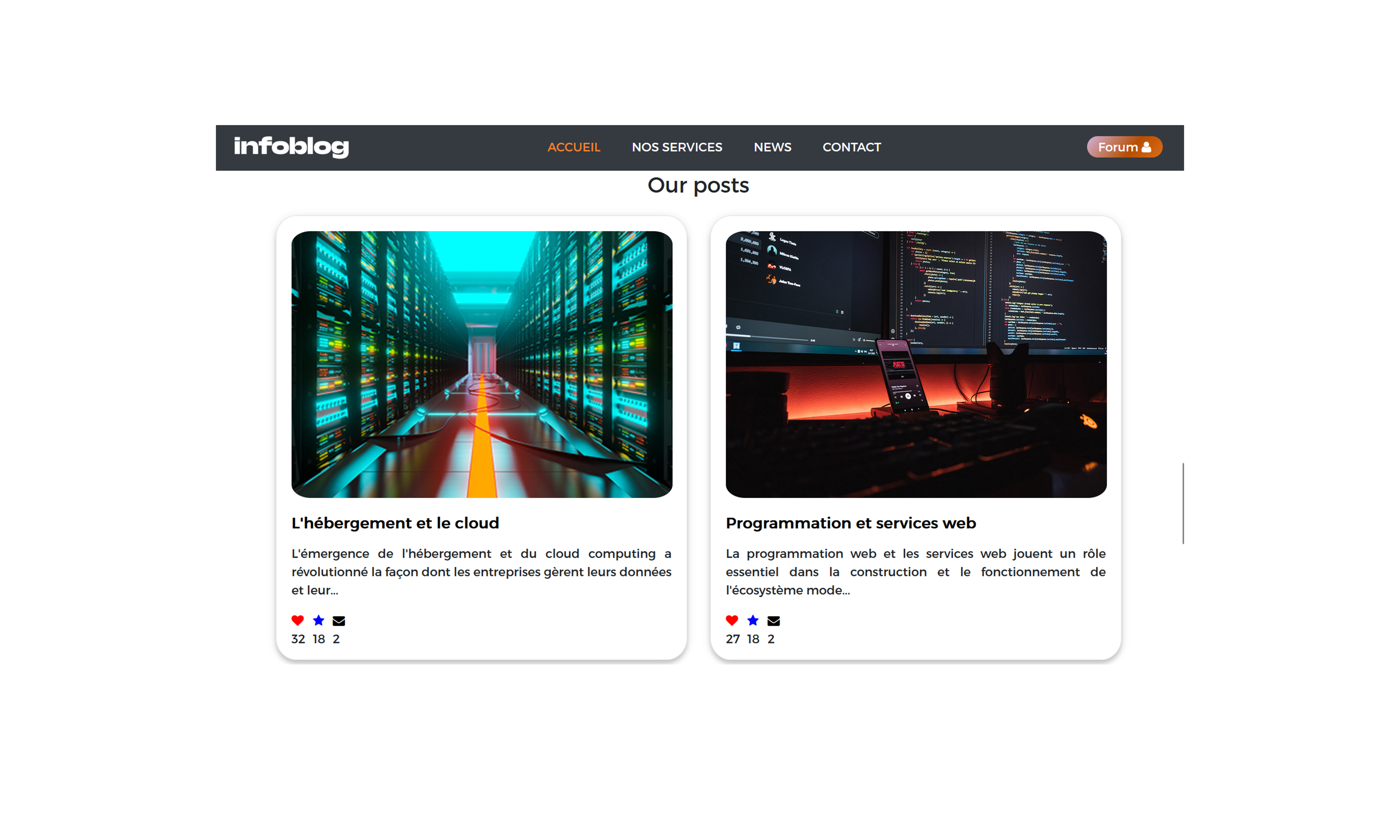
Task: Click star count 18 on Programmation post
Action: [753, 639]
